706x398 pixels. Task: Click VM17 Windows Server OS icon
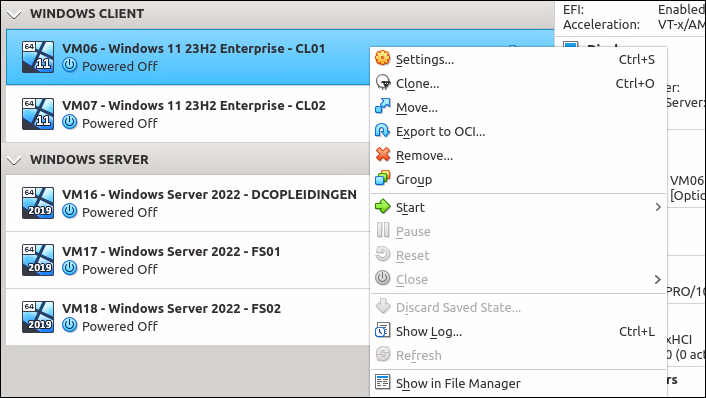pos(38,260)
